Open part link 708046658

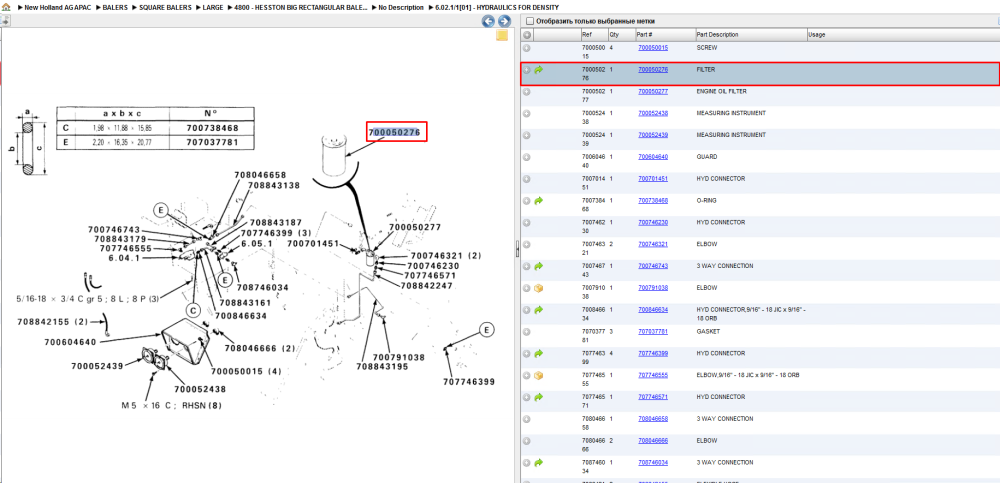point(653,419)
